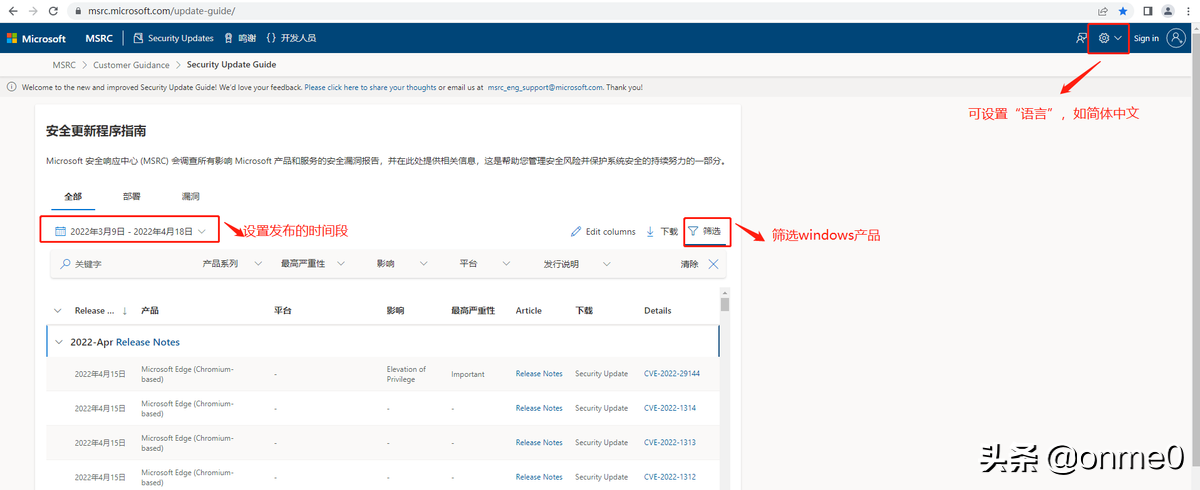Open CVE-2022-1314 details link
Screen dimensions: 1200x490
[x=670, y=408]
